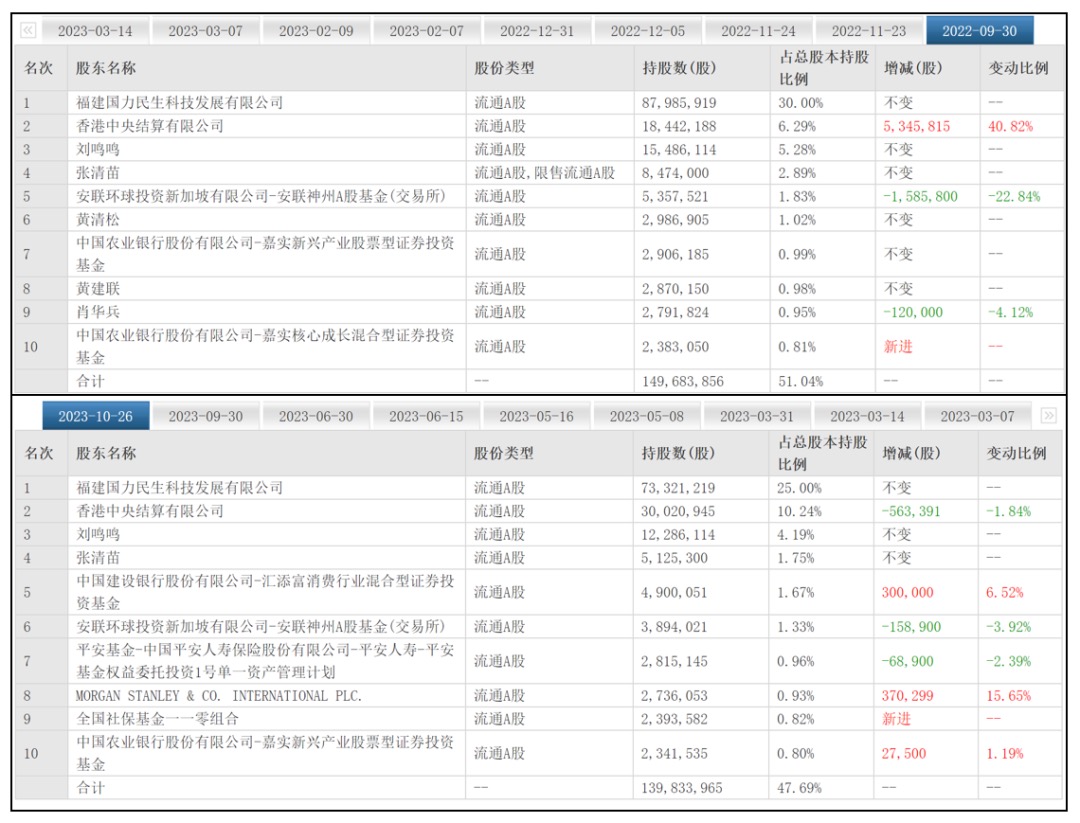
Task: Open the 2023-03-14 tab in upper table
Action: point(95,31)
